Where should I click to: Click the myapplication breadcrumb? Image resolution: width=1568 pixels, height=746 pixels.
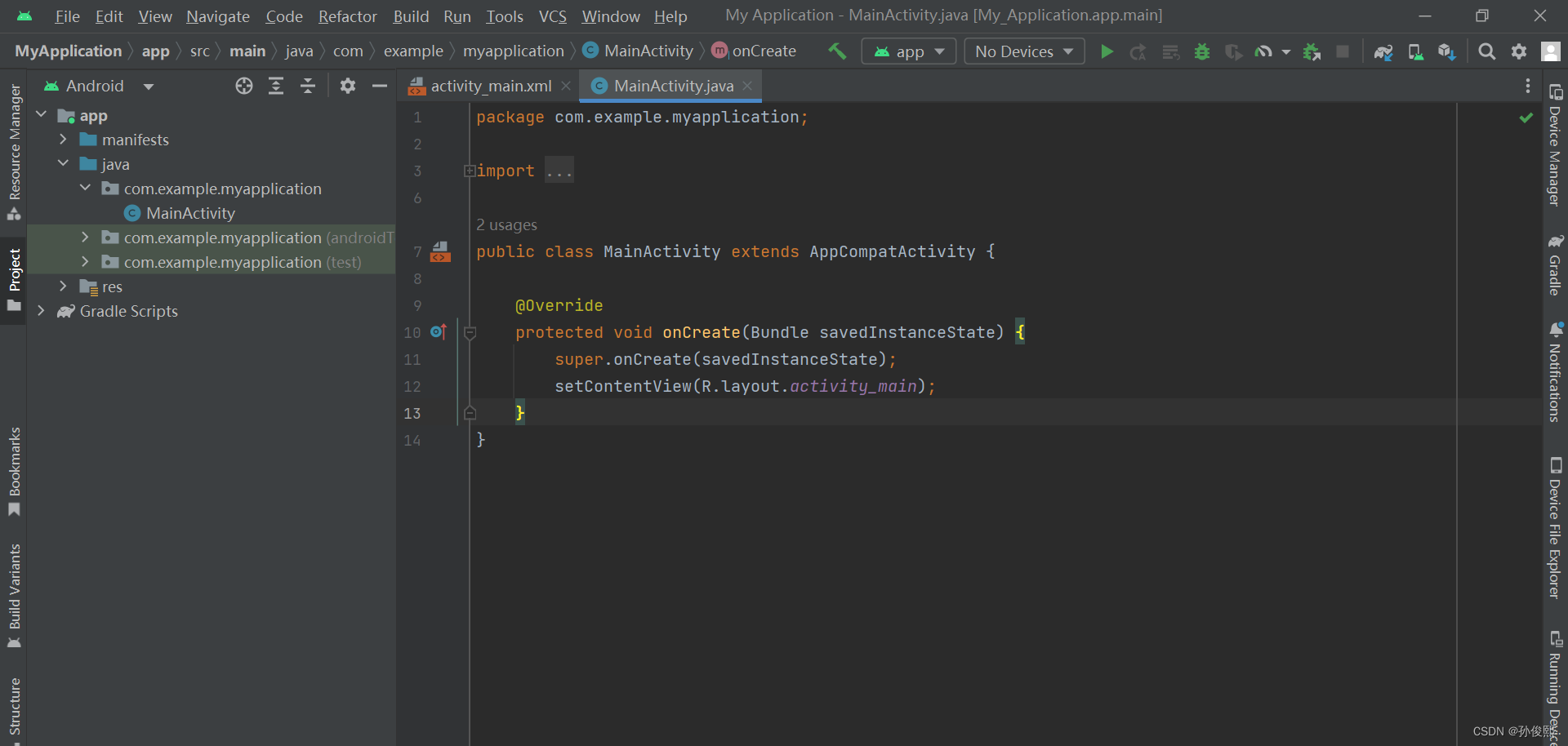513,51
